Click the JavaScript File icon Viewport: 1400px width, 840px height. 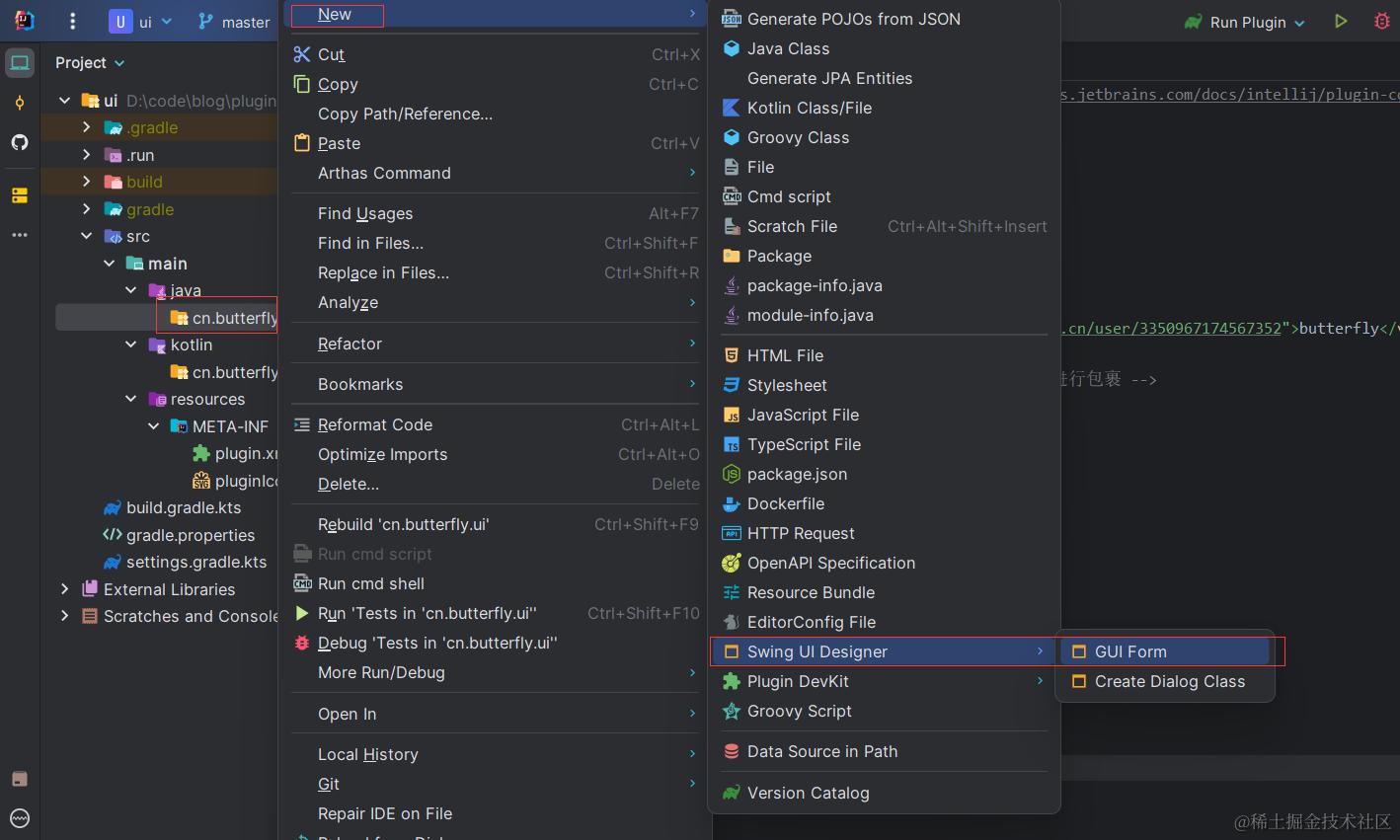pyautogui.click(x=732, y=415)
